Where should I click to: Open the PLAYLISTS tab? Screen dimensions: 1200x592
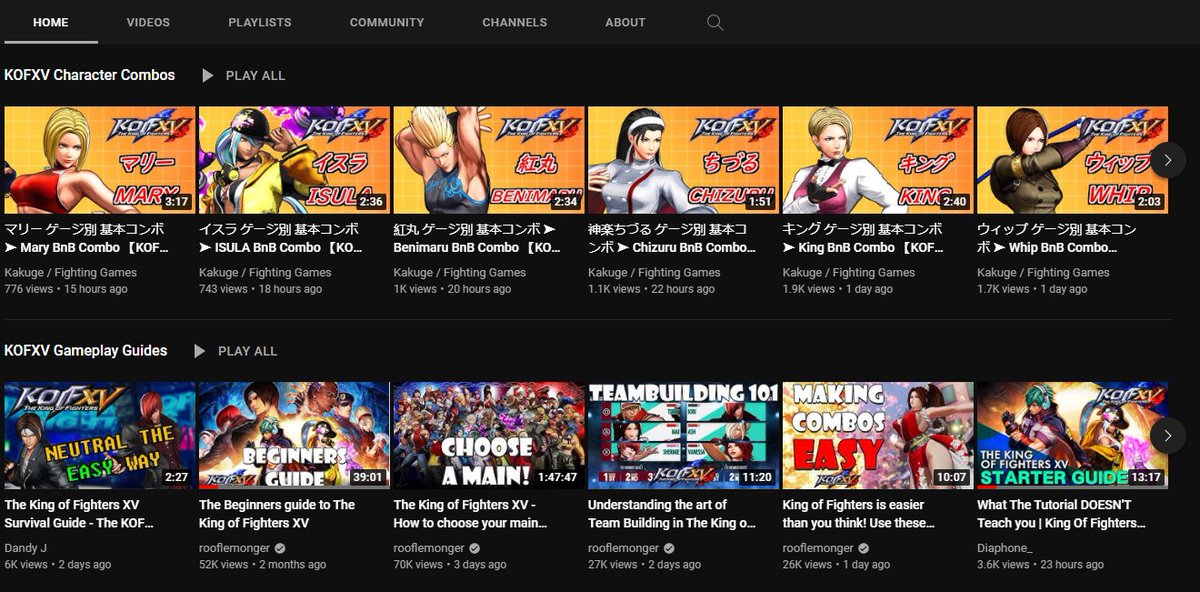[260, 22]
